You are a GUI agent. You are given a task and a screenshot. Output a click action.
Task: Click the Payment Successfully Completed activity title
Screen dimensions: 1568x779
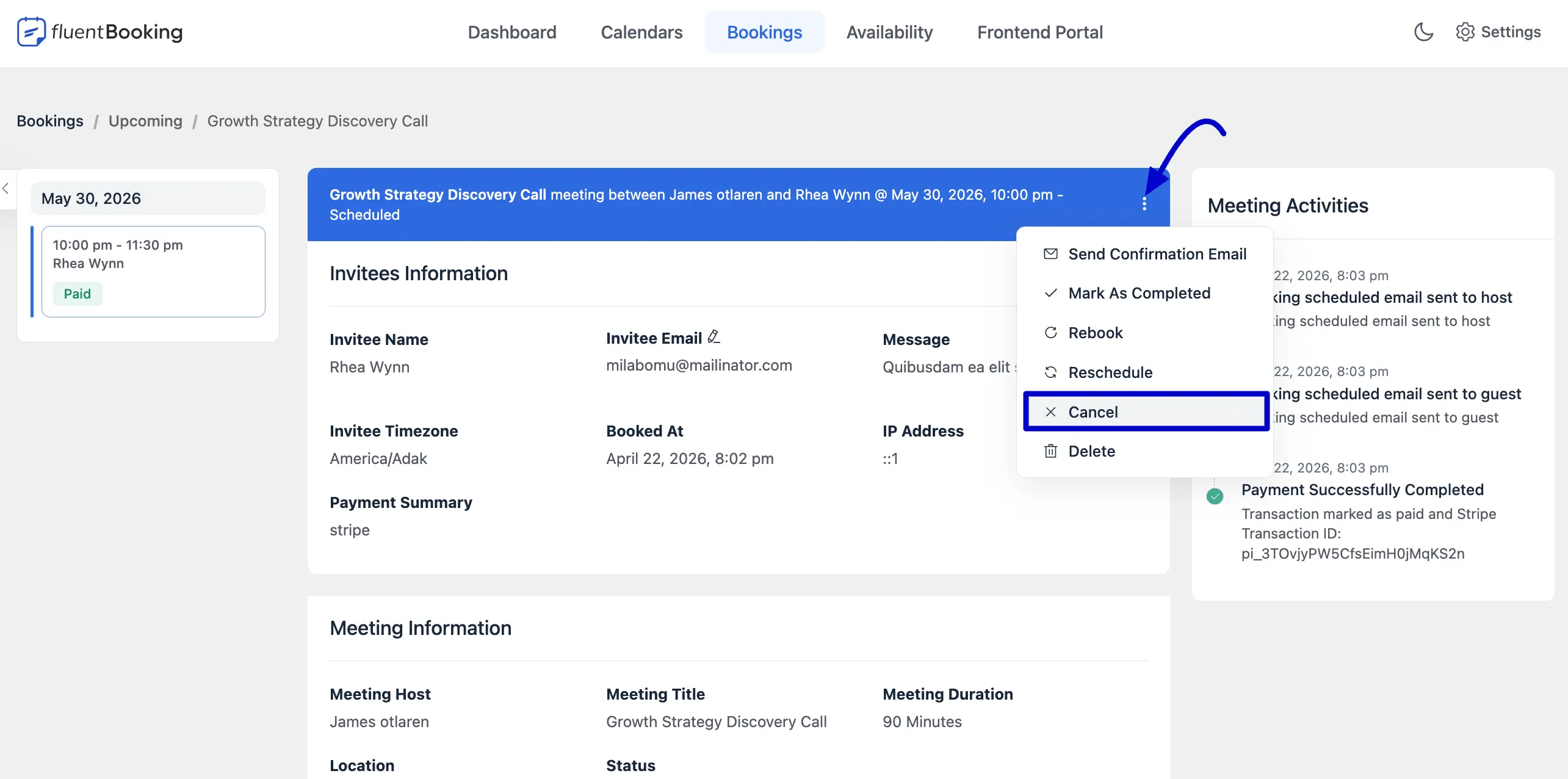click(1362, 490)
